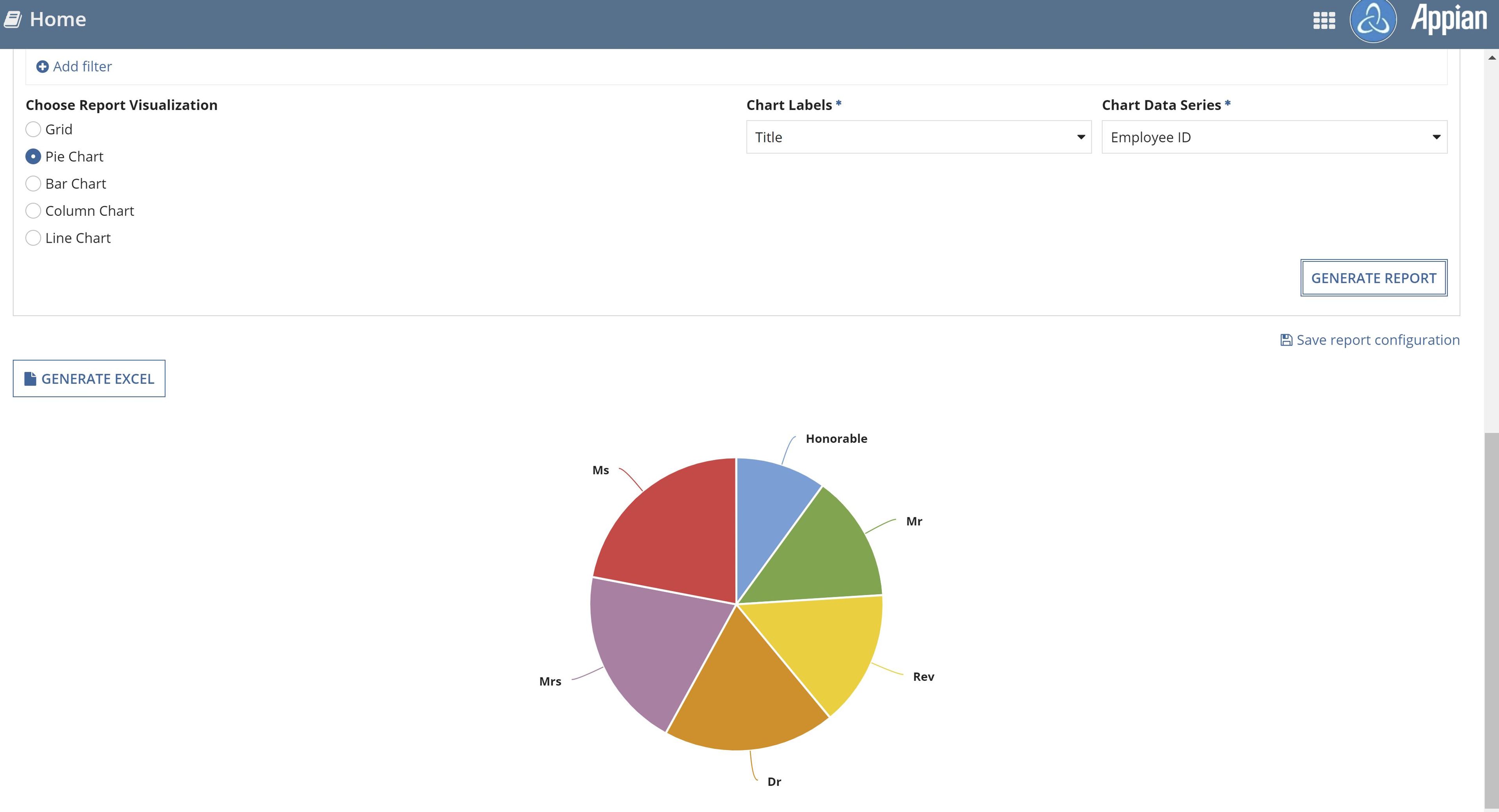
Task: Click the Chart Labels field label
Action: (x=789, y=105)
